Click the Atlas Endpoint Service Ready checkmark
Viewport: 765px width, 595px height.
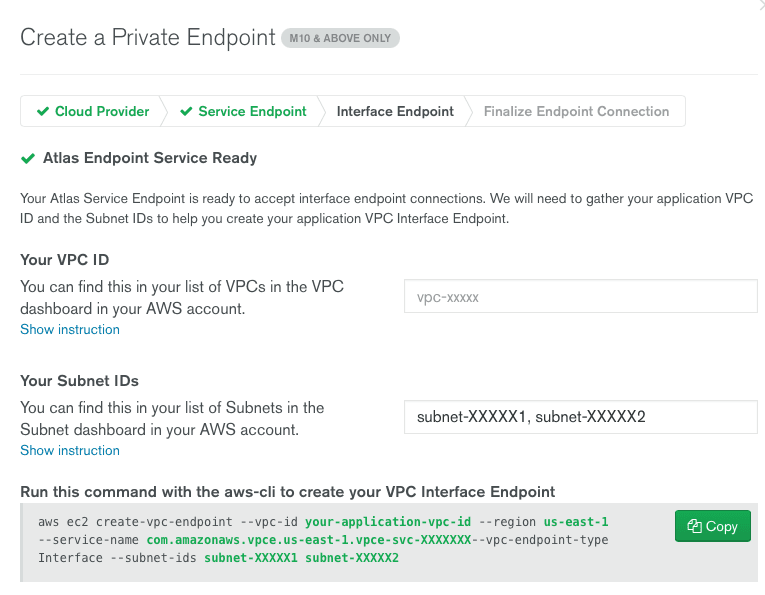point(27,158)
